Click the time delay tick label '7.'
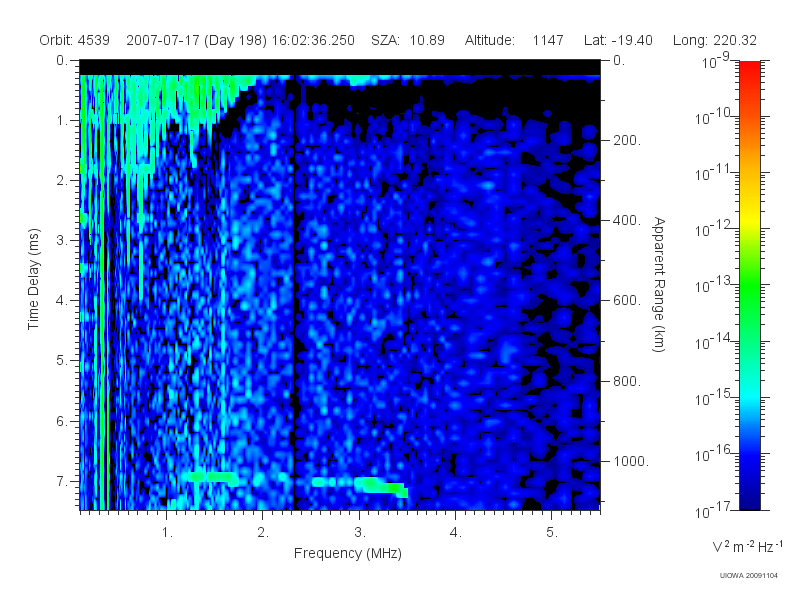 point(62,481)
